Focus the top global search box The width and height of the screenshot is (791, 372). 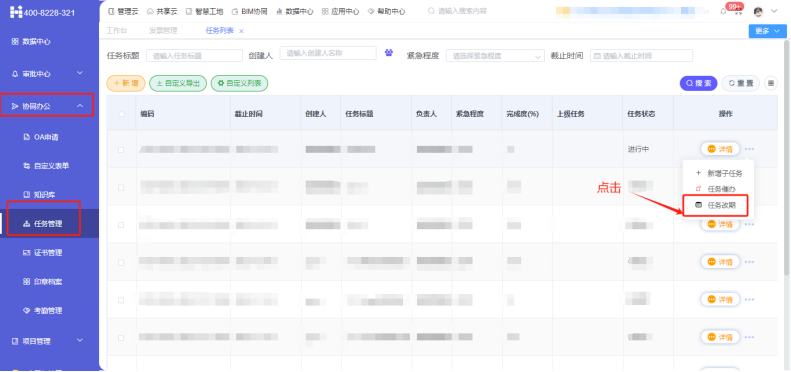click(463, 11)
